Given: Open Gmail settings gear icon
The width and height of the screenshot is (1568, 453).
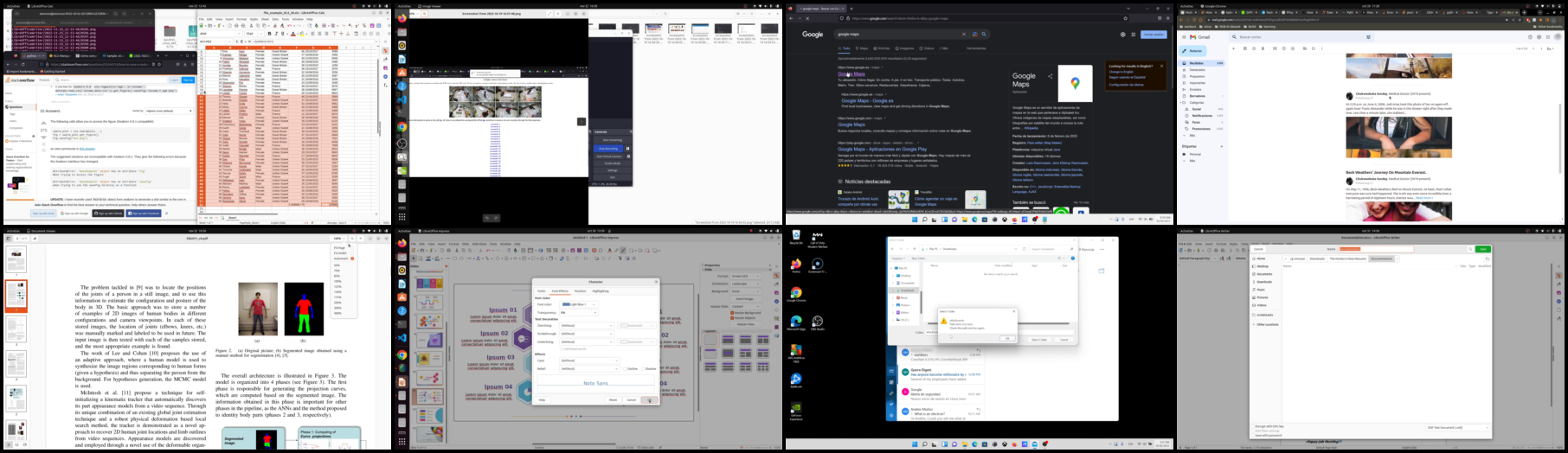Looking at the screenshot, I should point(1539,37).
